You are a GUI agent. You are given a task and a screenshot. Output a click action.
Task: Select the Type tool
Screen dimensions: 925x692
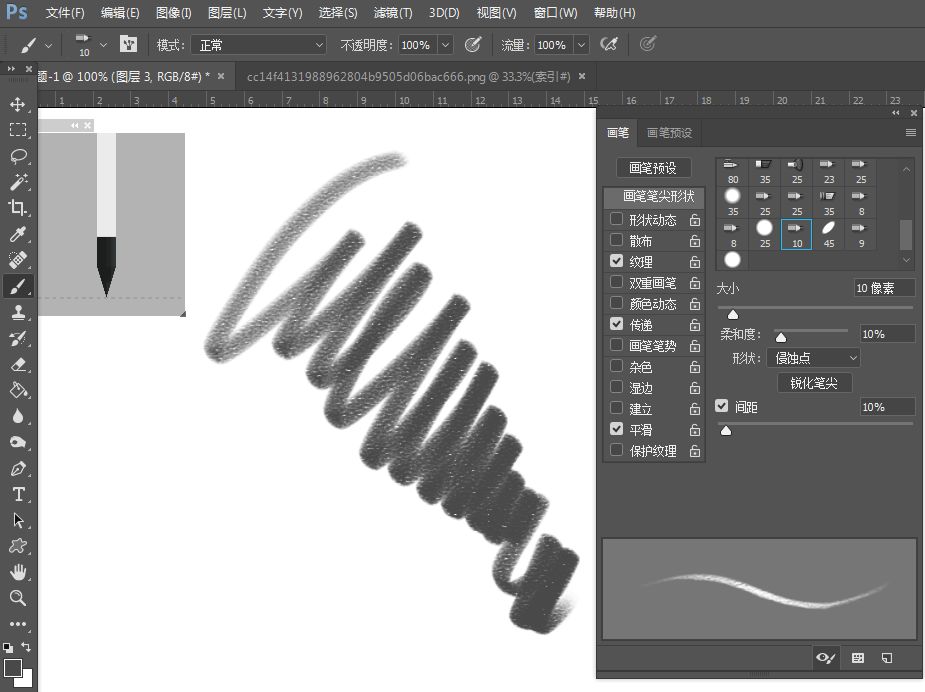tap(18, 494)
